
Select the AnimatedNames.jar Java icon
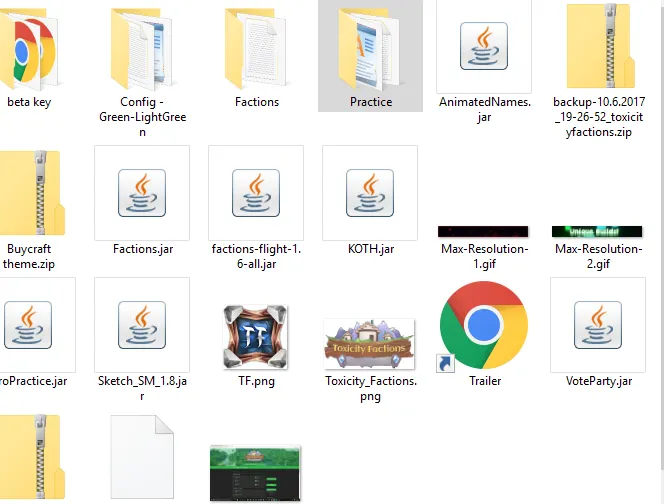point(484,46)
